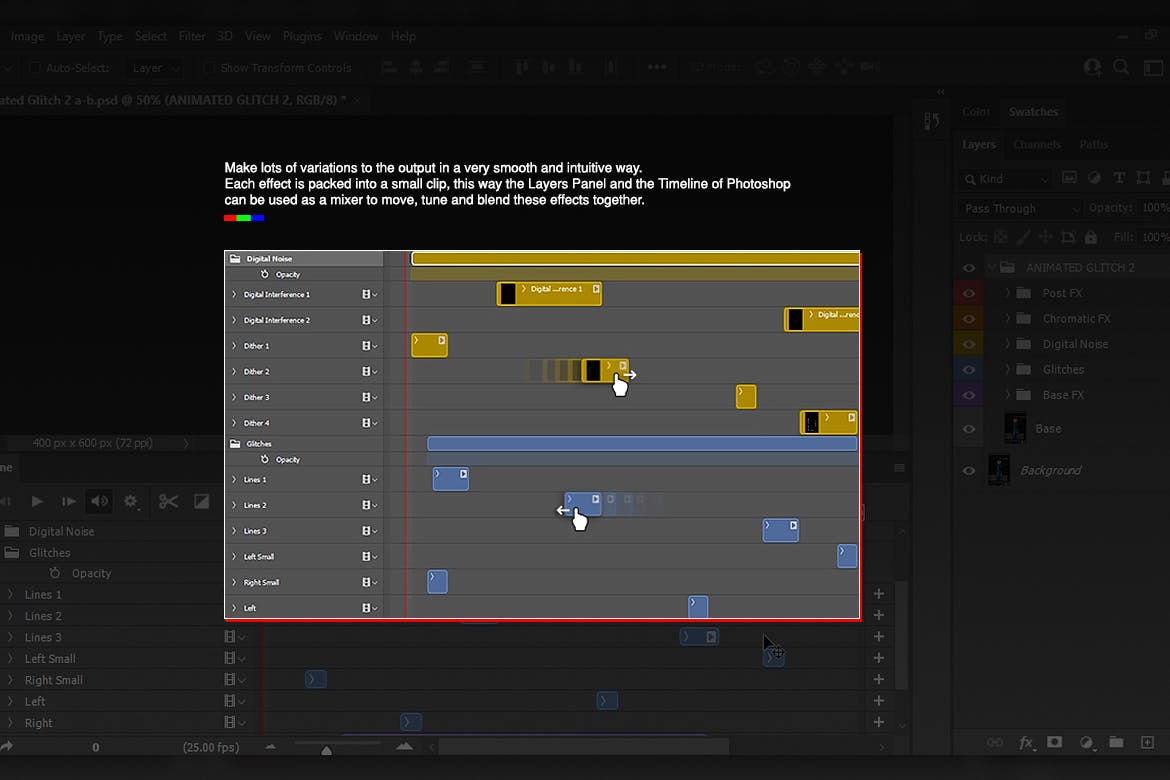The image size is (1170, 780).
Task: Click the timeline zoom slider handle
Action: [326, 750]
